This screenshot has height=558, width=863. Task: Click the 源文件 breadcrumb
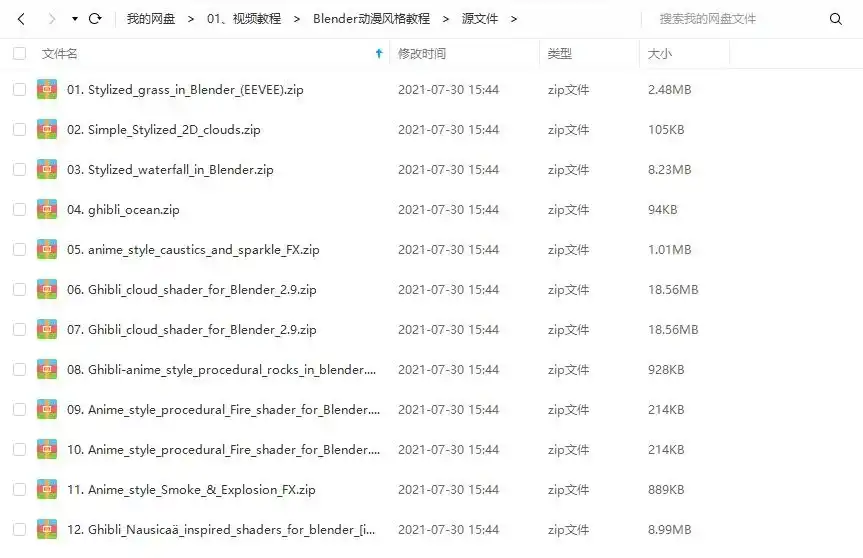[x=480, y=19]
